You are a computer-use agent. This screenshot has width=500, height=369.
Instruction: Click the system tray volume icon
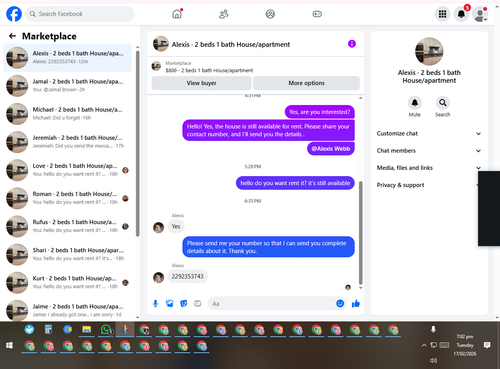pos(433,360)
